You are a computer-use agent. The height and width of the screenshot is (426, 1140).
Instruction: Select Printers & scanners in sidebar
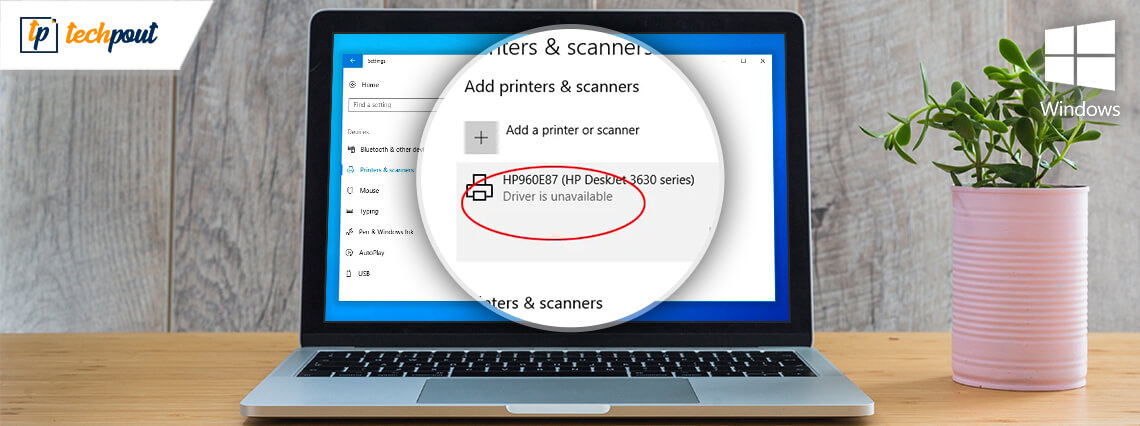[x=381, y=169]
